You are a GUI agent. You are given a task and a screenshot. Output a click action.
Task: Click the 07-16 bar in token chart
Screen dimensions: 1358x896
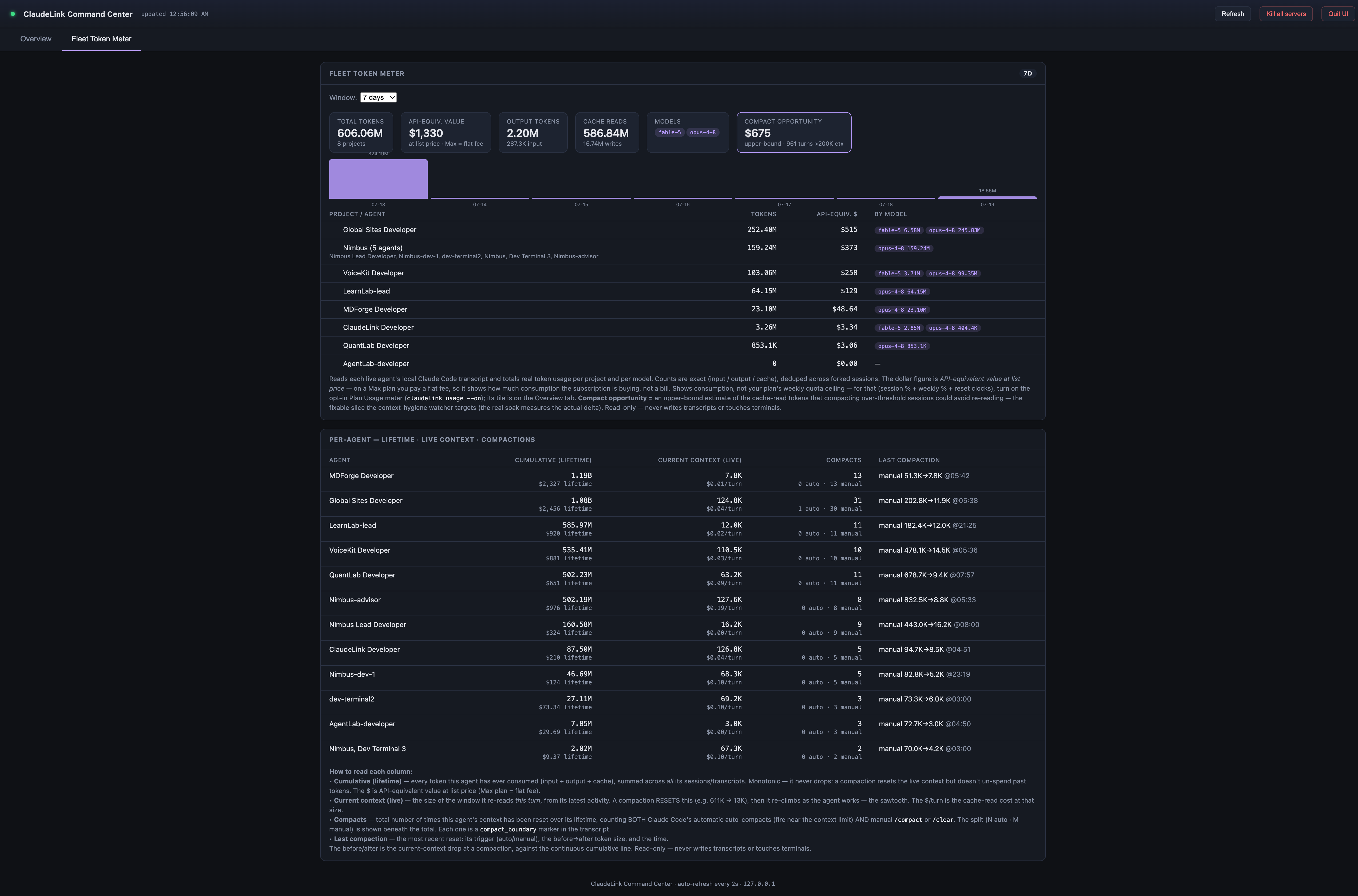pos(683,198)
